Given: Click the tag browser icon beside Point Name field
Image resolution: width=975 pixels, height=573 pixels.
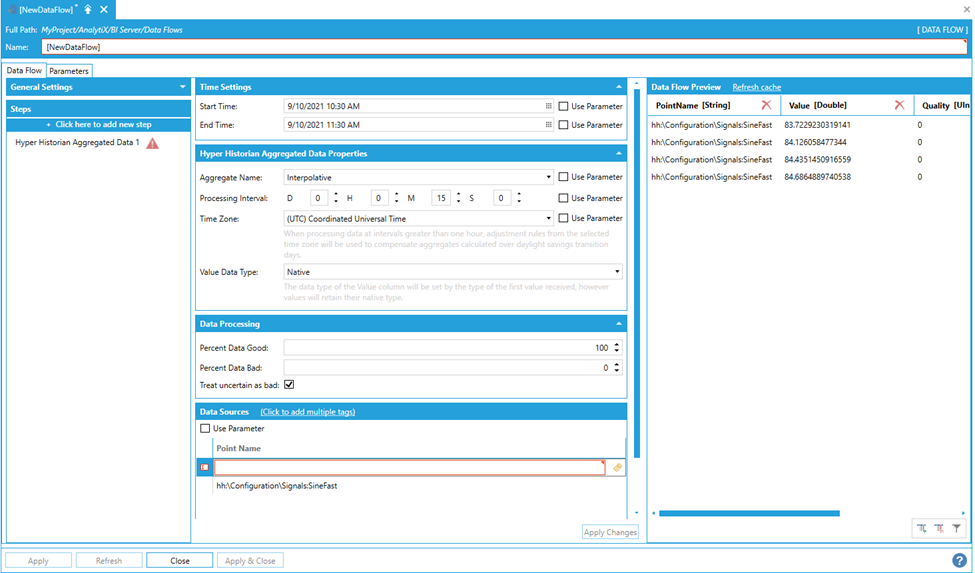Looking at the screenshot, I should tap(617, 467).
